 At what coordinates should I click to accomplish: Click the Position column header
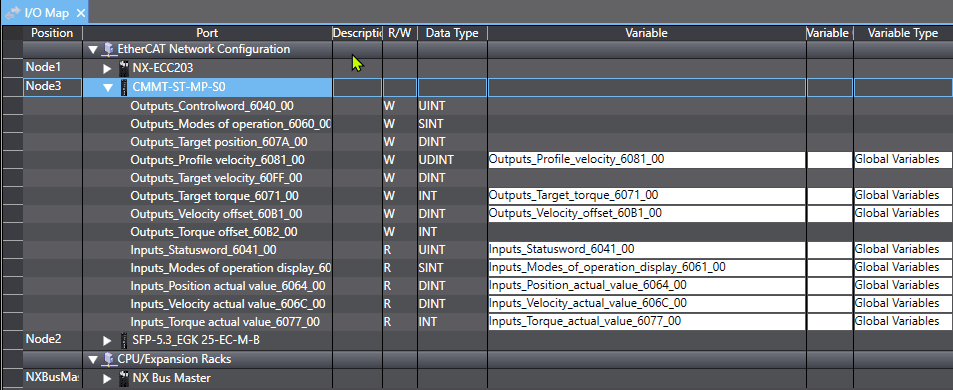click(52, 33)
